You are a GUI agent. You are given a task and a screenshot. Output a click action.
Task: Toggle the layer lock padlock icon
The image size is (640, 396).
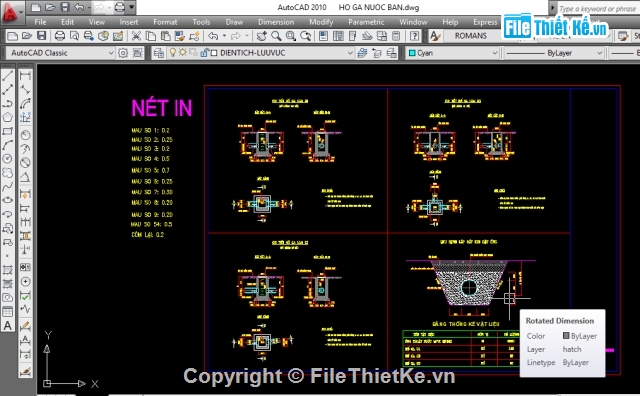[x=204, y=52]
